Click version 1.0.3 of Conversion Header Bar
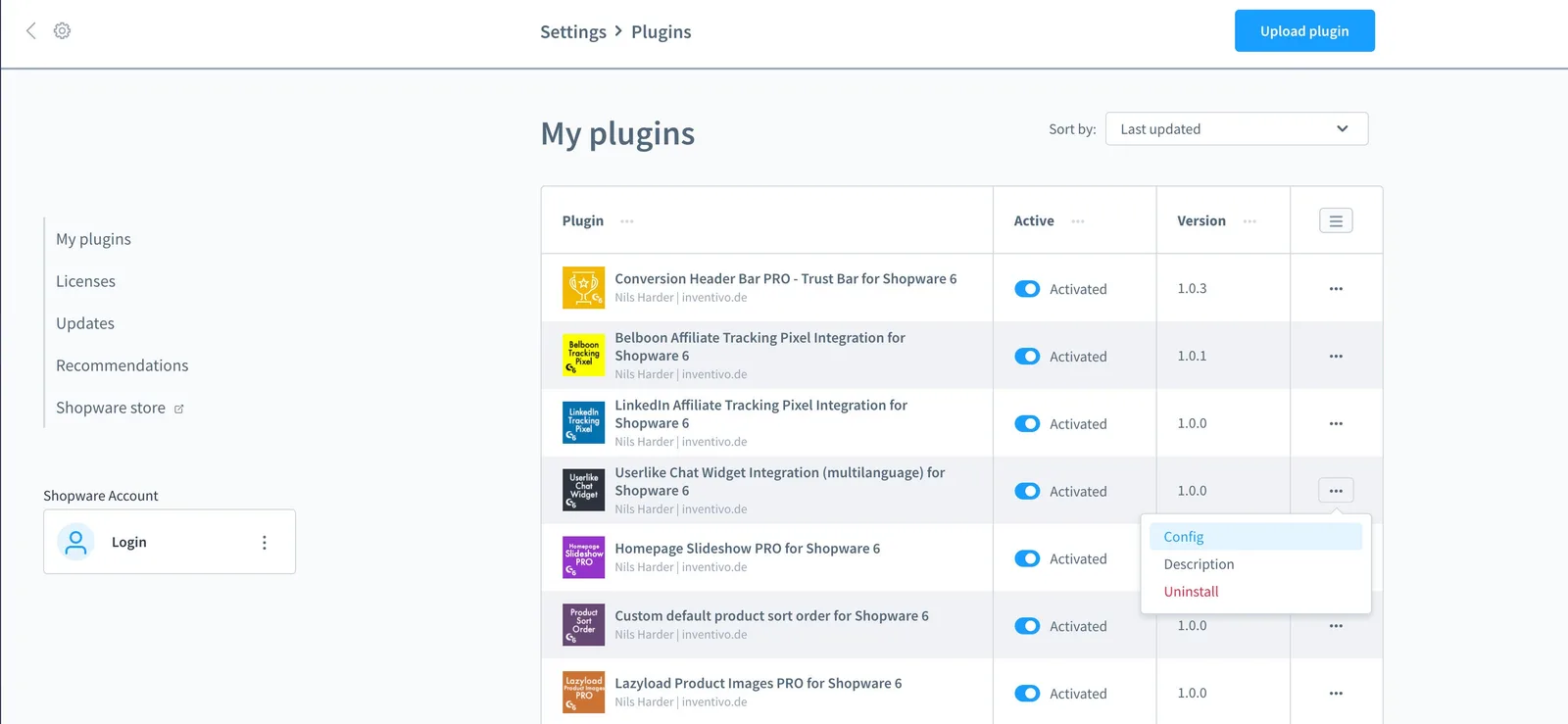Screen dimensions: 1568x724 coord(1193,289)
